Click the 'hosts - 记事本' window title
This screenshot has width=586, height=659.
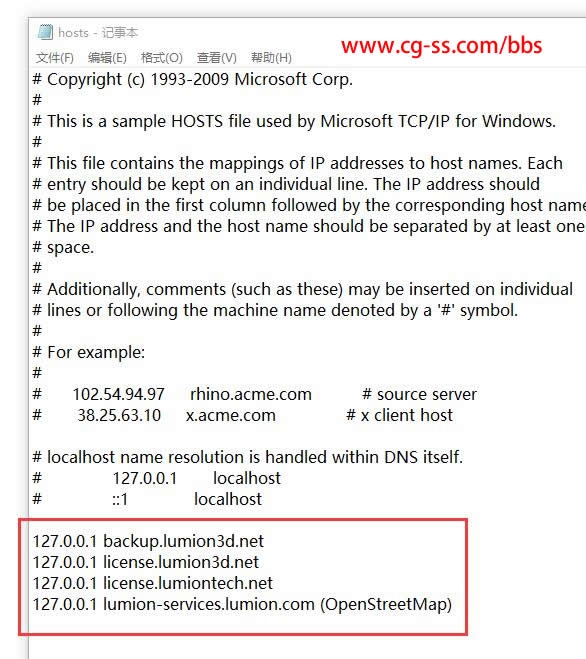[x=98, y=32]
